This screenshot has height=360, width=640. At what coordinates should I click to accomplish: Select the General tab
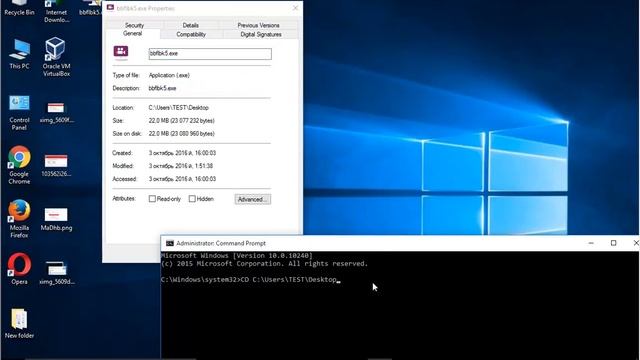[x=133, y=33]
